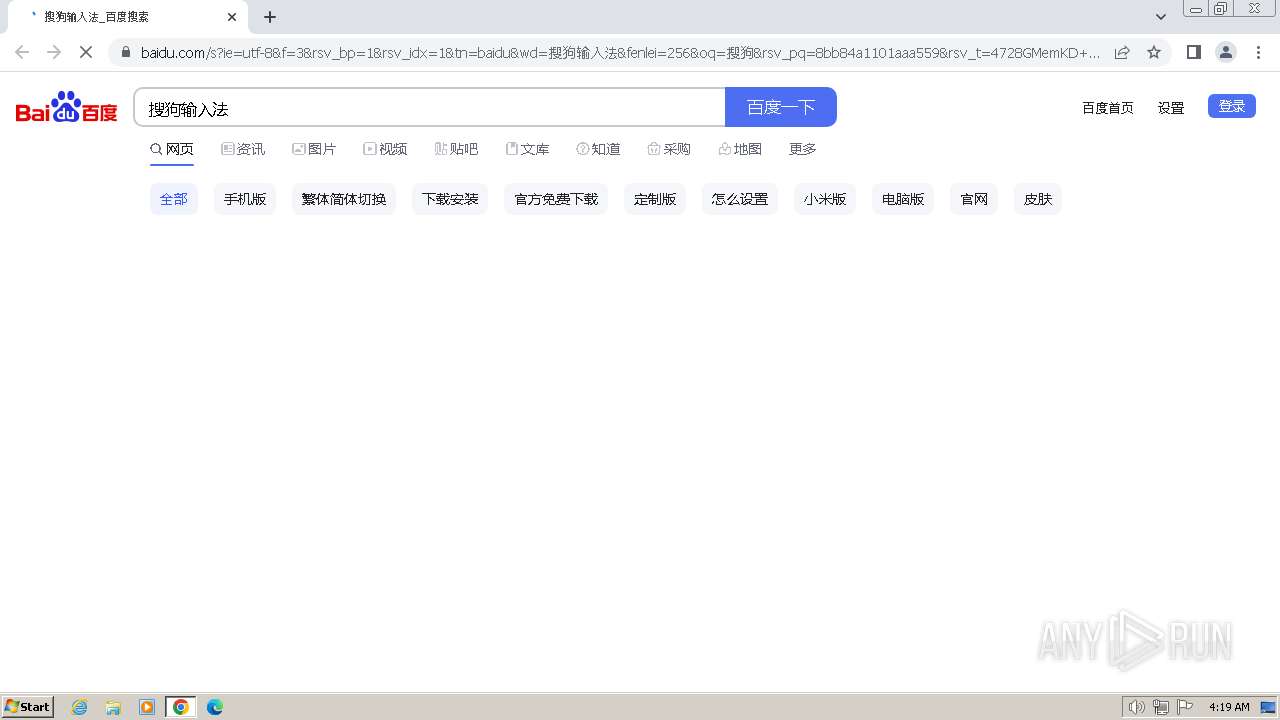Switch to the 地图 tab
Screen dimensions: 1280x720
pos(740,149)
